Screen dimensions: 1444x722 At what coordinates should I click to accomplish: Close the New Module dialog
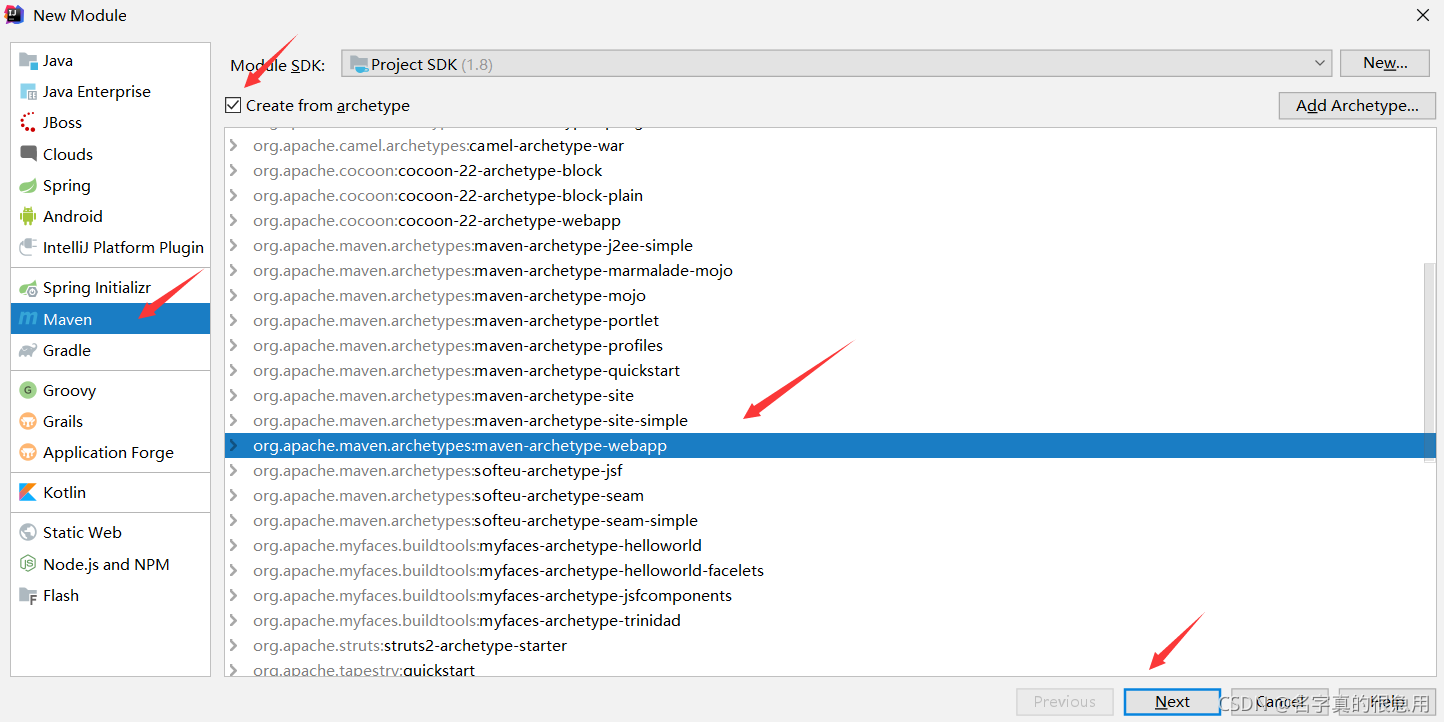pyautogui.click(x=1423, y=15)
